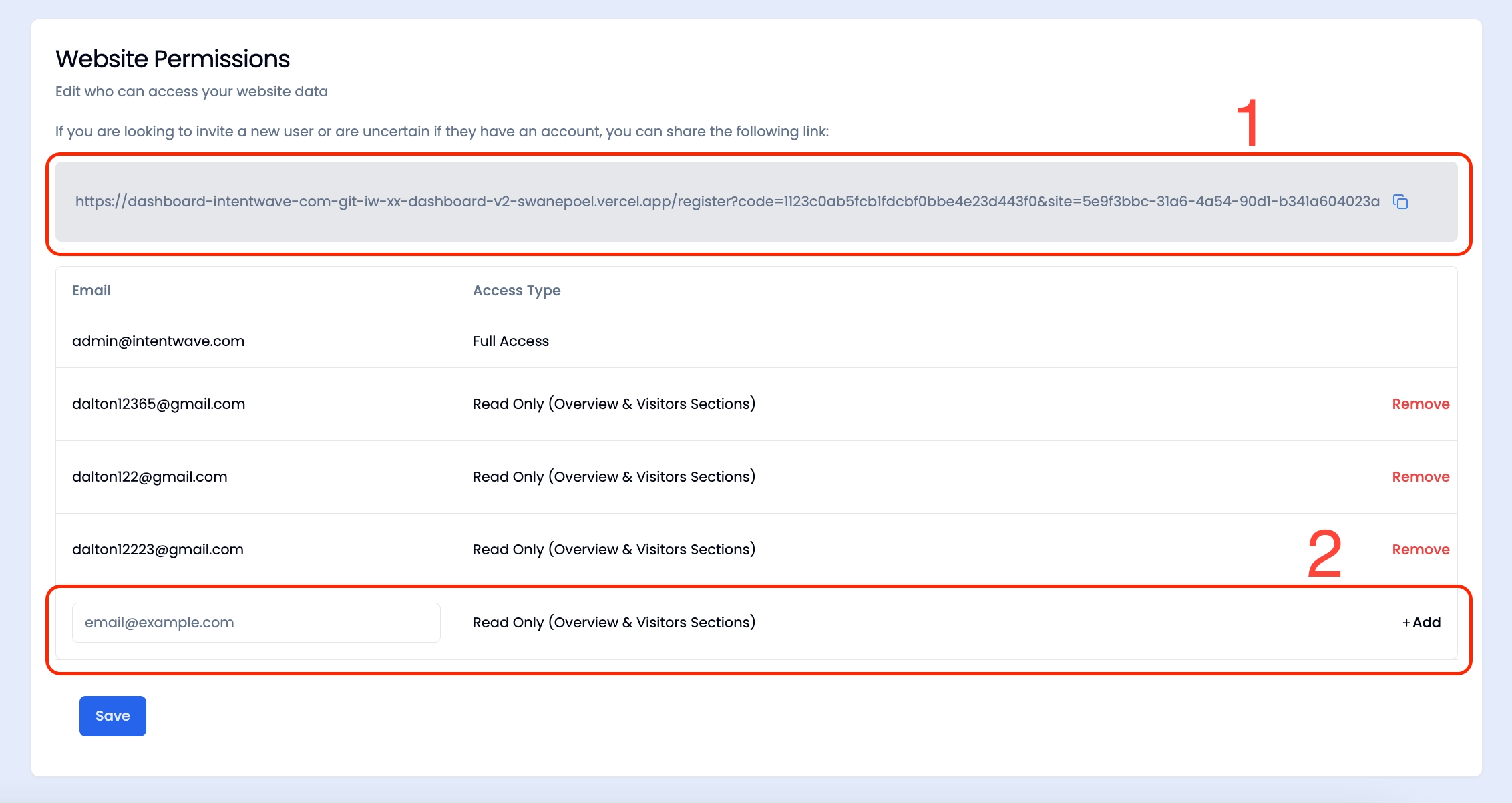This screenshot has width=1512, height=803.
Task: Click access type for dalton122 row
Action: pyautogui.click(x=614, y=477)
